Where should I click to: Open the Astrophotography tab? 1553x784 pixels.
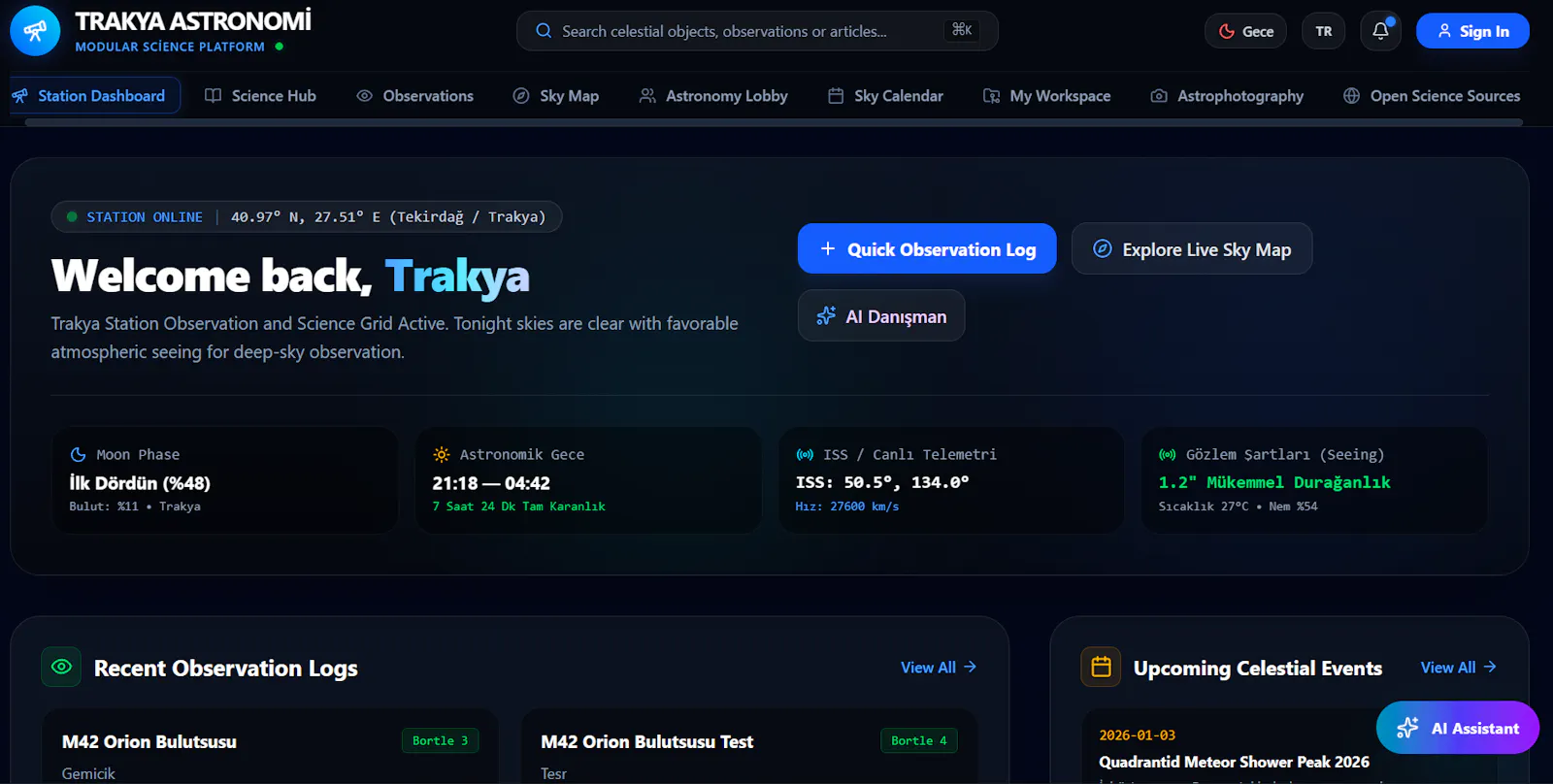coord(1227,95)
